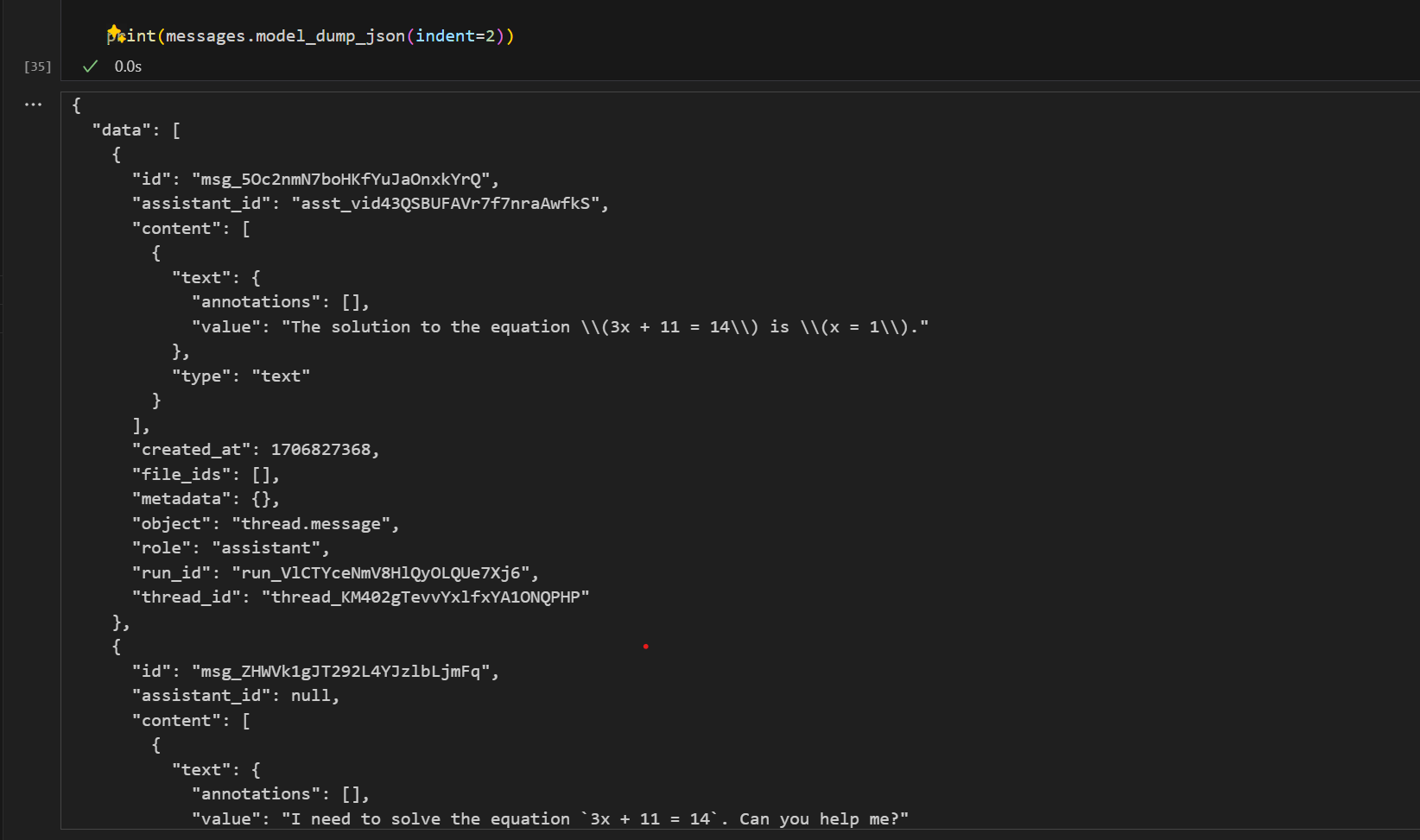The height and width of the screenshot is (840, 1420).
Task: Click the "object": "thread.message" line
Action: [x=265, y=523]
